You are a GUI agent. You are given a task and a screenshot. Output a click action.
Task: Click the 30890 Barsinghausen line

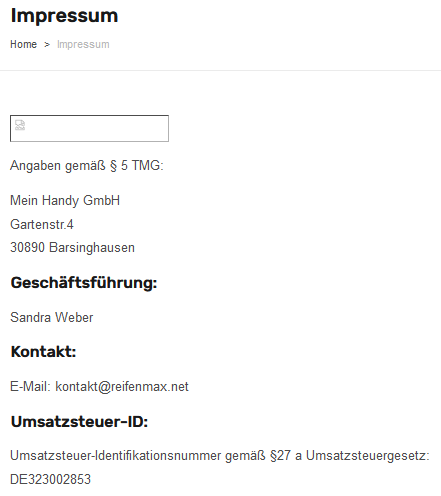pyautogui.click(x=72, y=248)
